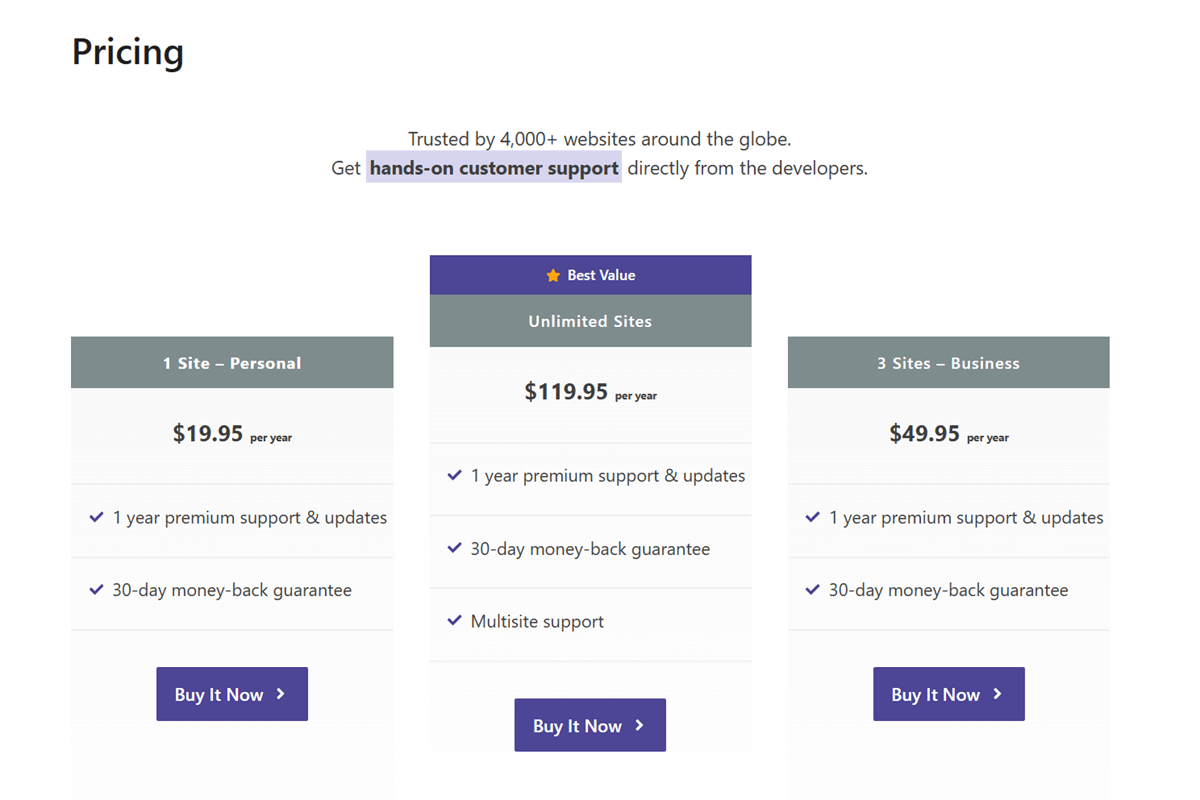This screenshot has width=1200, height=800.
Task: Click Buy It Now under the 1 Site Personal plan
Action: pyautogui.click(x=231, y=694)
